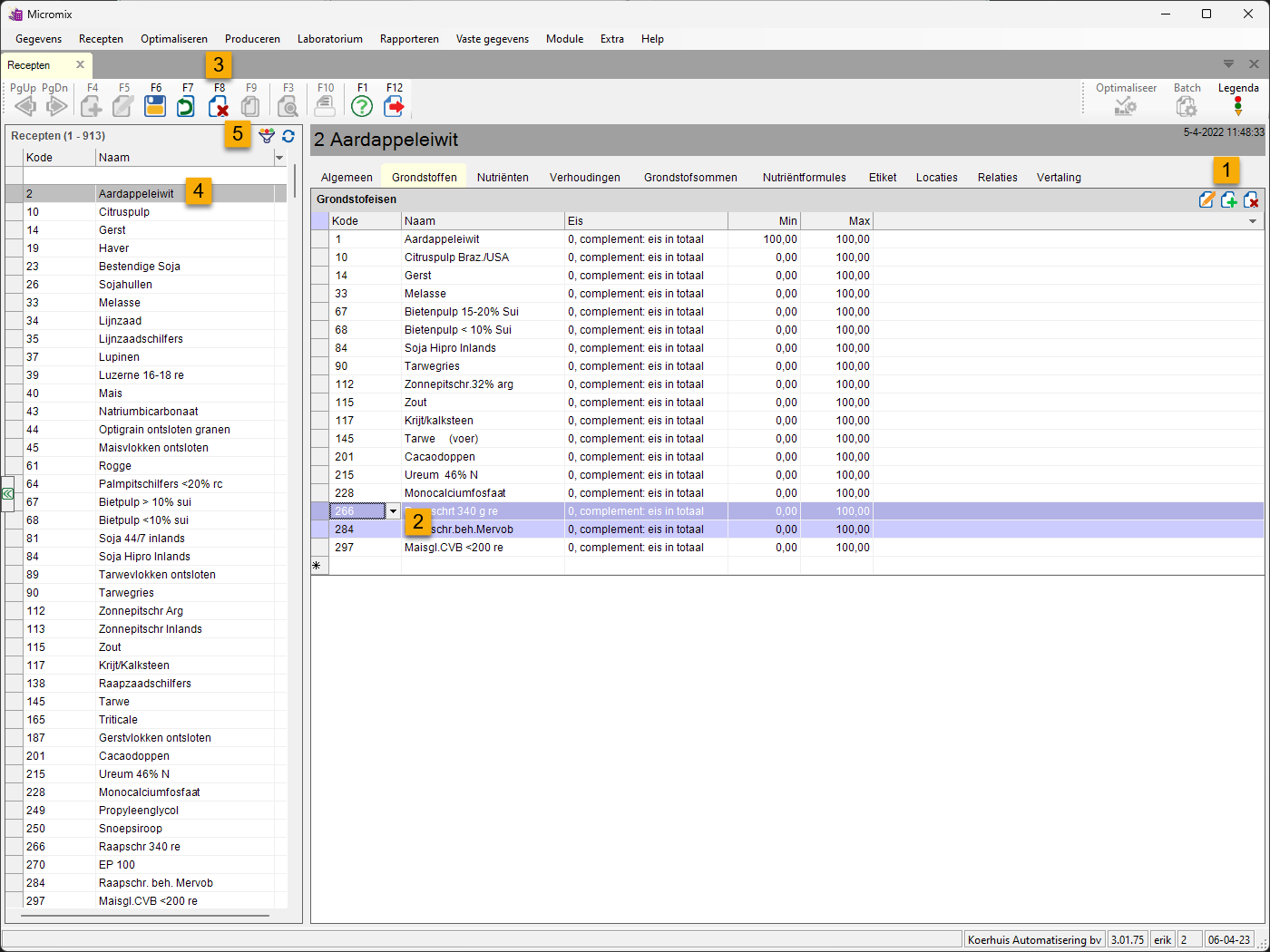
Task: Undo changes with the F7 icon
Action: pos(186,106)
